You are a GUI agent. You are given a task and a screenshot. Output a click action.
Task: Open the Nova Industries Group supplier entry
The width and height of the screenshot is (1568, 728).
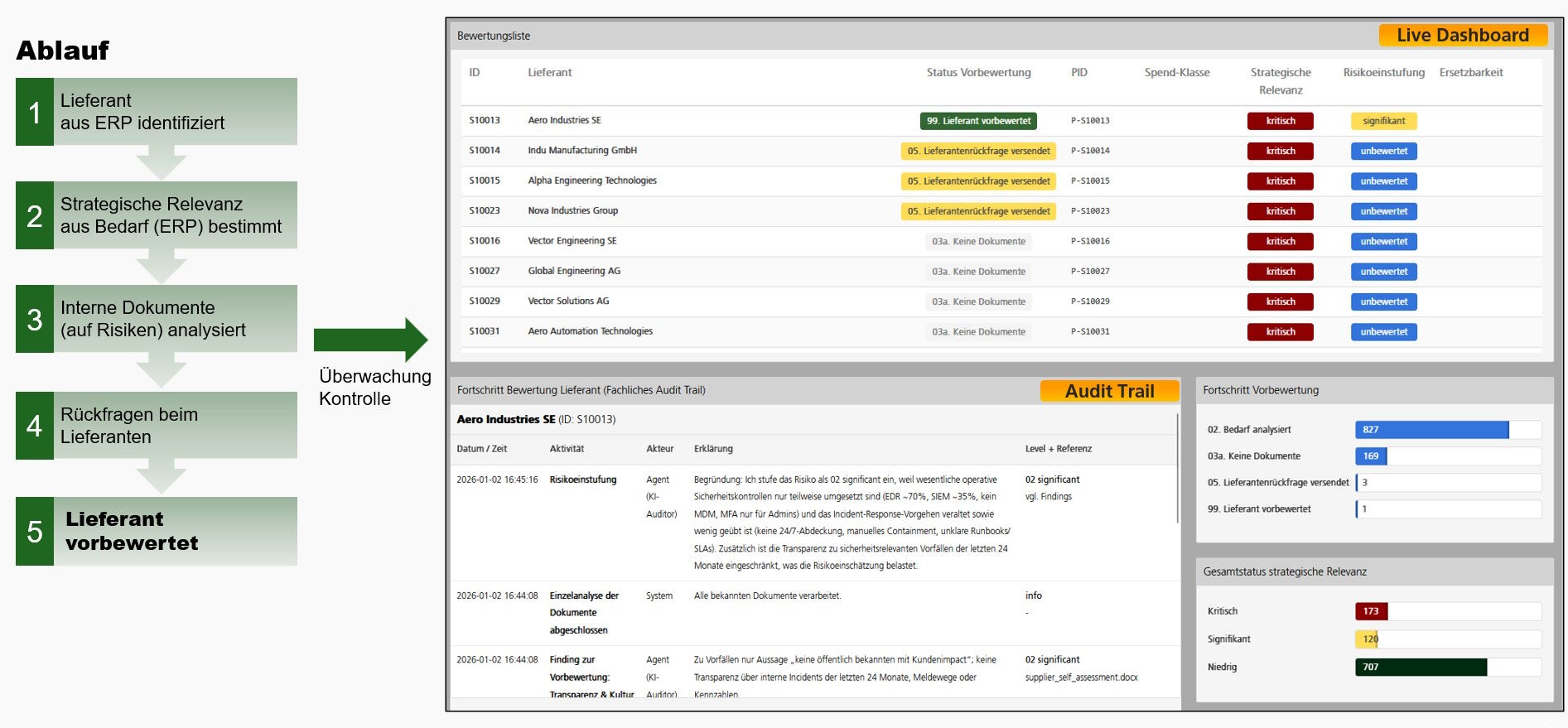572,210
